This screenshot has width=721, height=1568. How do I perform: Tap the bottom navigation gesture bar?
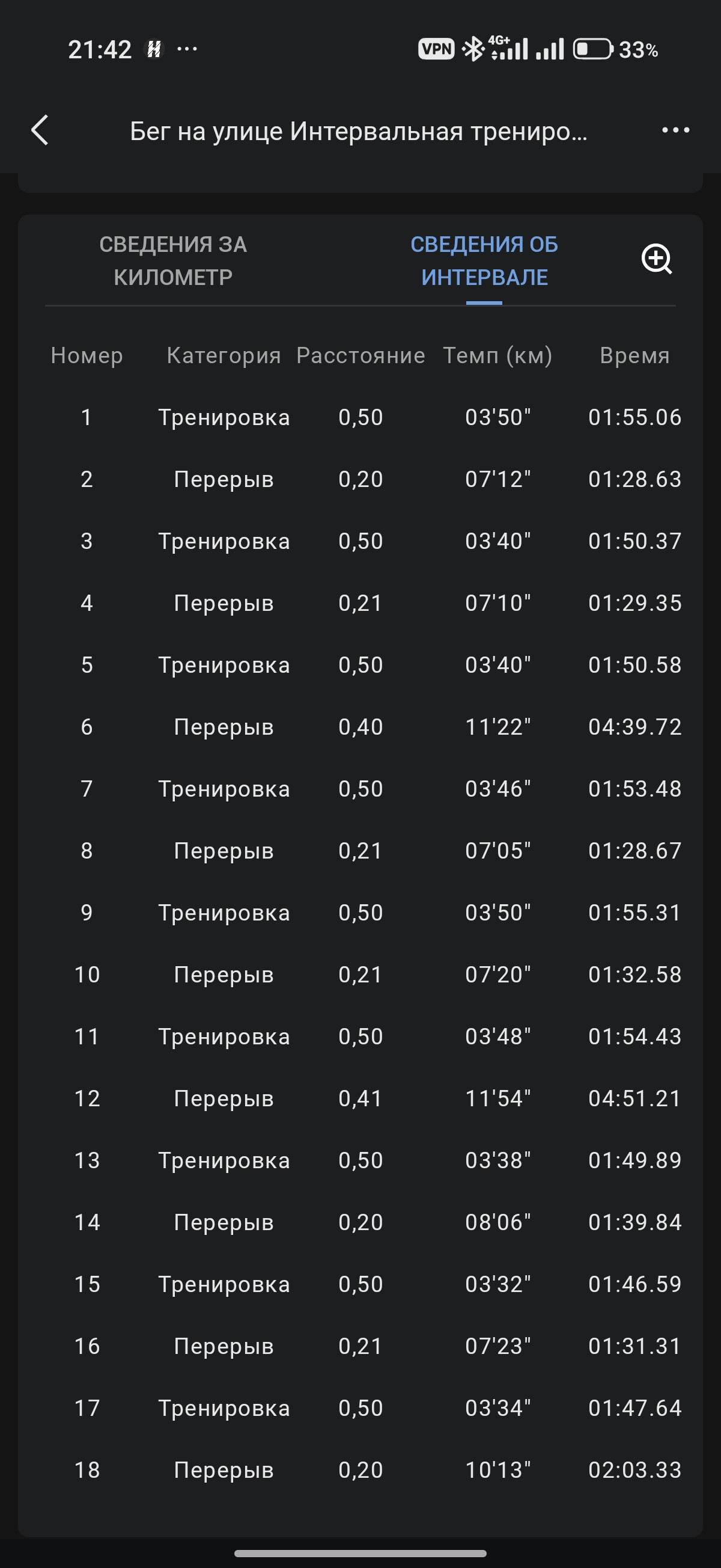coord(360,1554)
